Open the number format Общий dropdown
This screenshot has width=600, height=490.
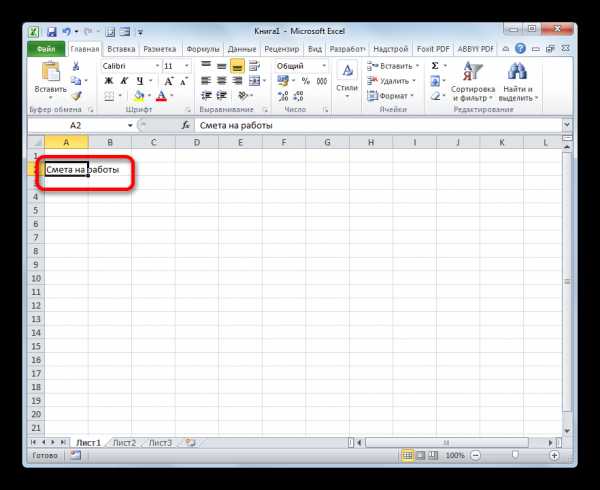[324, 66]
